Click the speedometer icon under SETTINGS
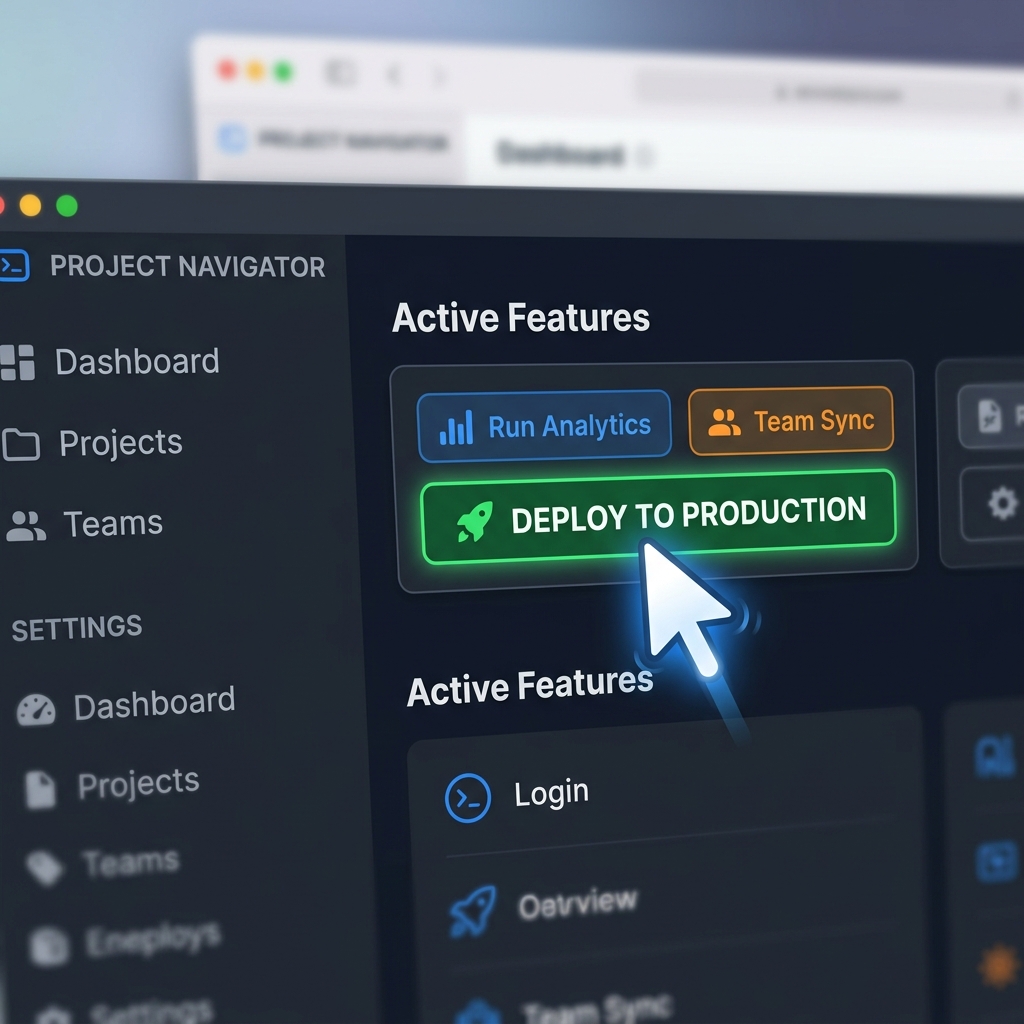1024x1024 pixels. (36, 710)
